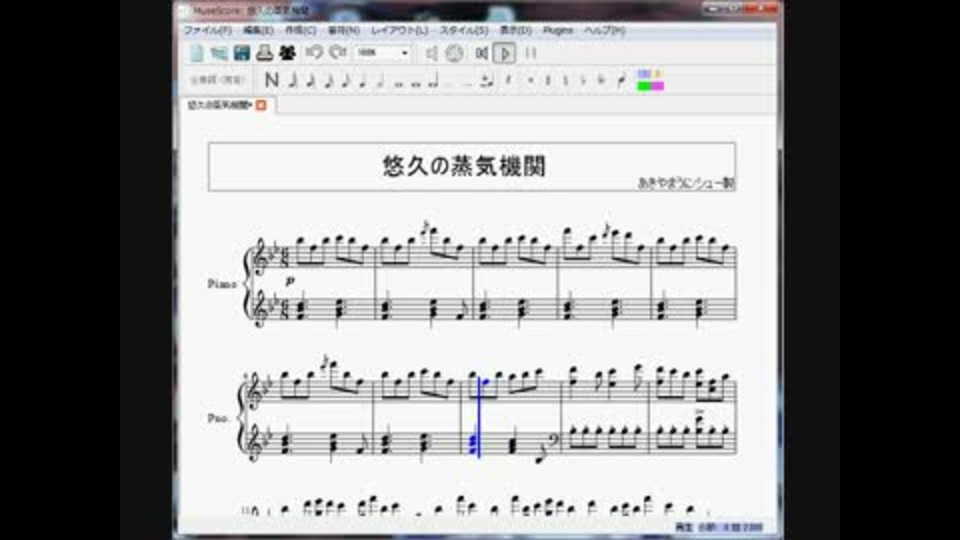Switch to the 悠久の蒸気機関 score tab

point(220,105)
